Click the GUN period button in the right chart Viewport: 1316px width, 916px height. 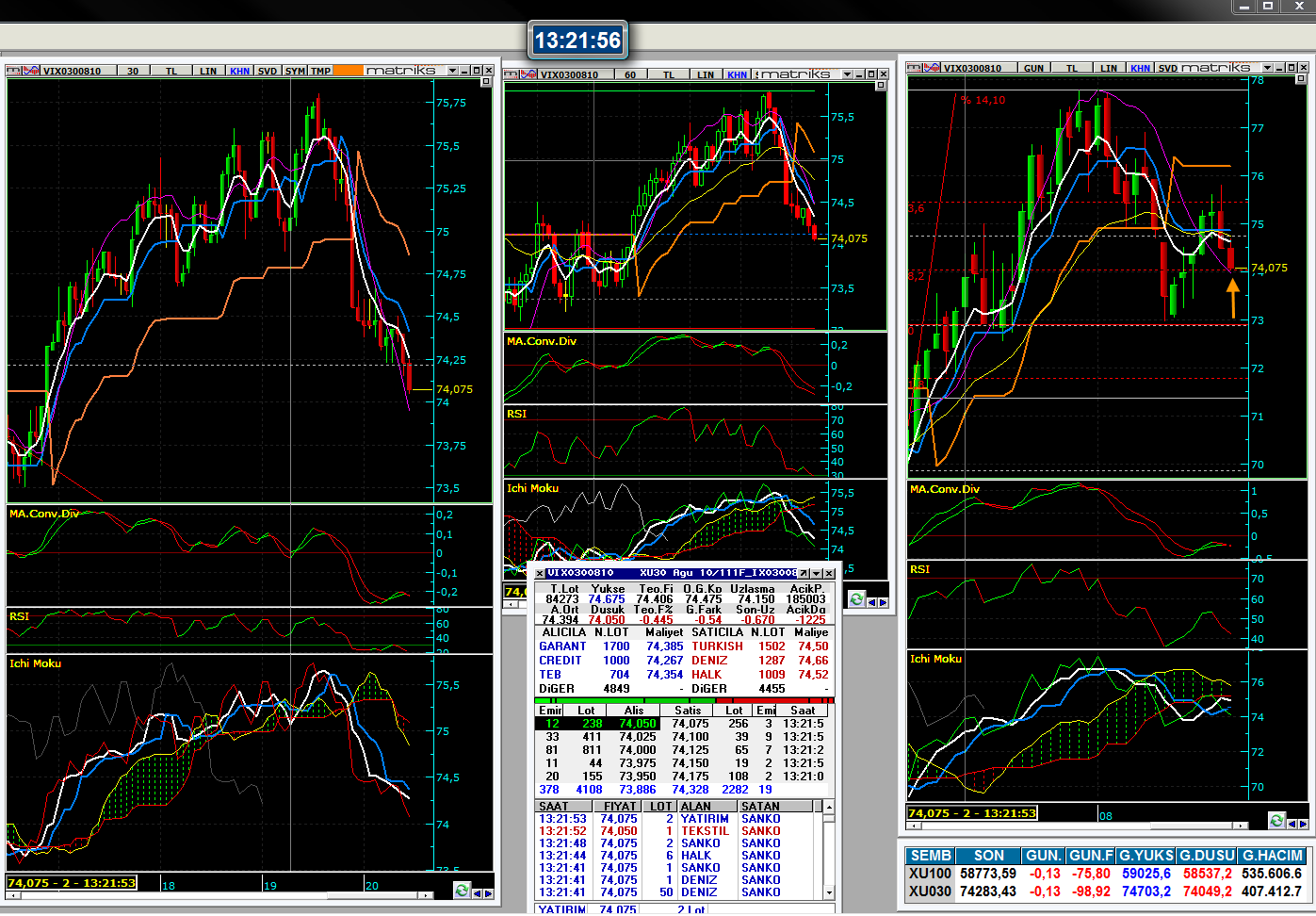[x=1033, y=68]
